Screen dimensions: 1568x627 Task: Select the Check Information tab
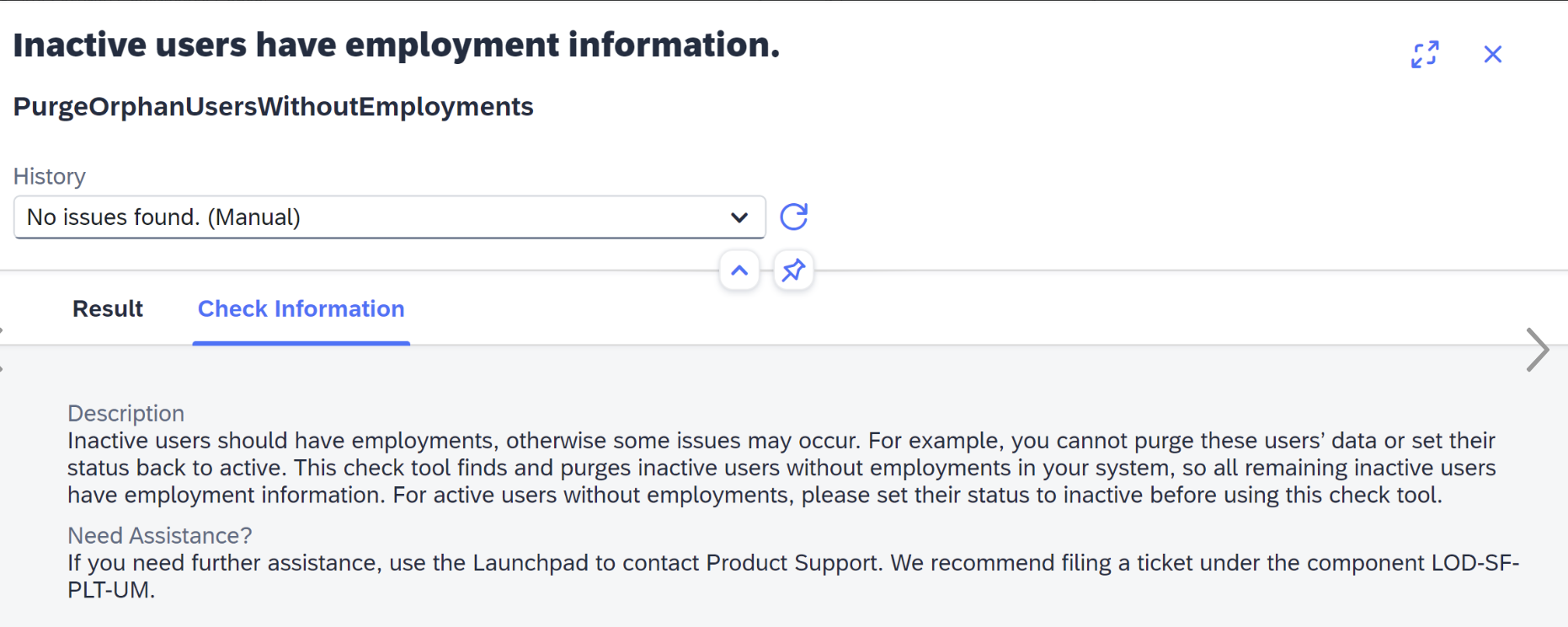pyautogui.click(x=301, y=309)
